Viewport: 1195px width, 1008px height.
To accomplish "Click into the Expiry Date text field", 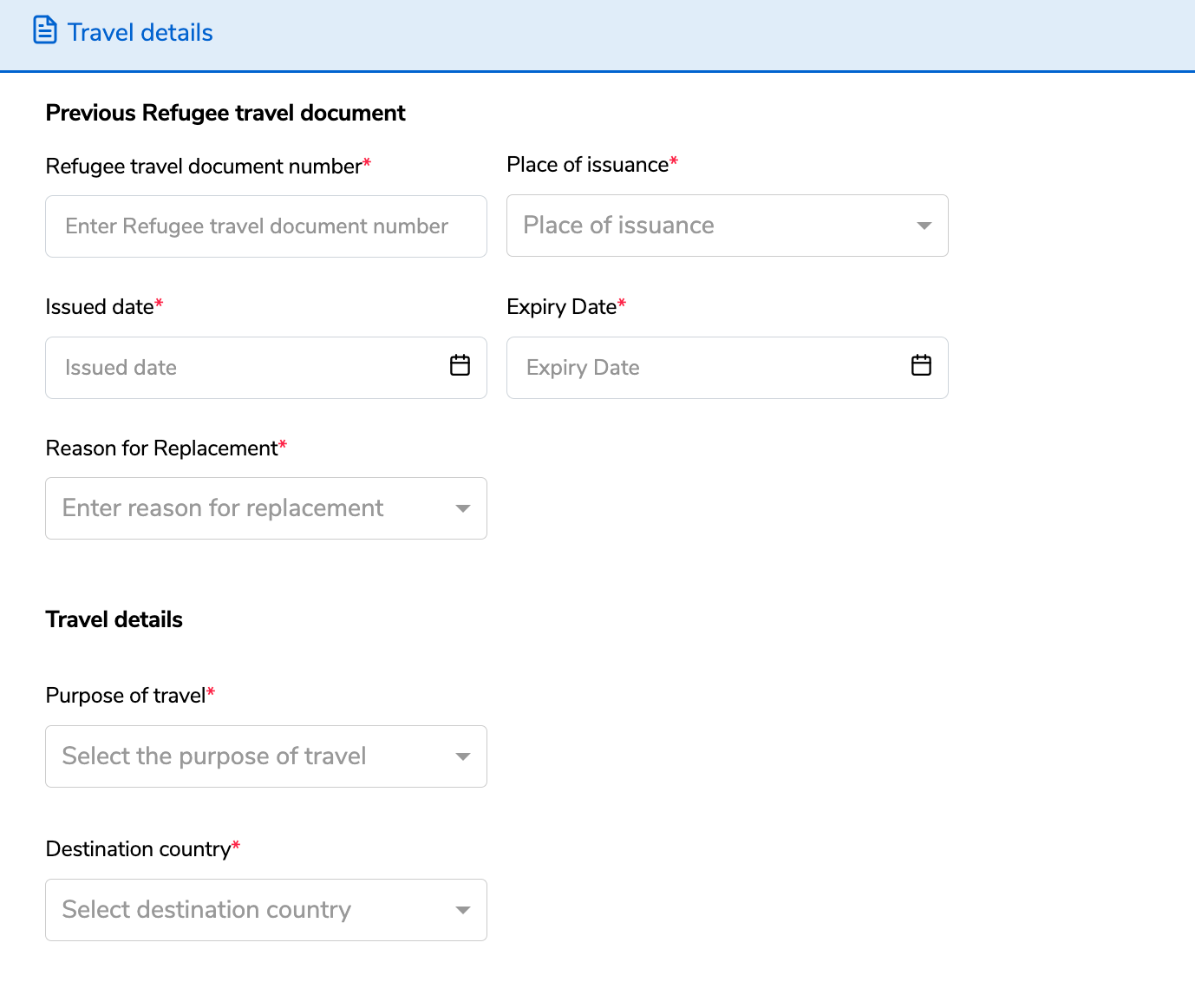I will (x=702, y=368).
